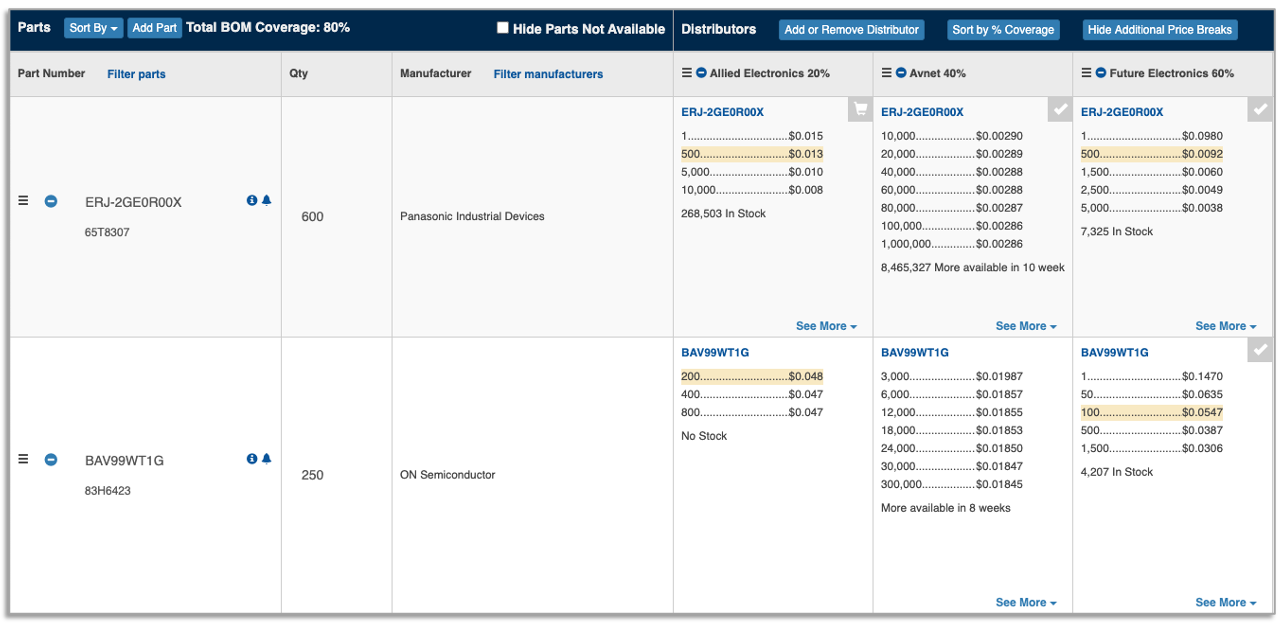
Task: Click the Hide Additional Price Breaks button
Action: coord(1160,30)
